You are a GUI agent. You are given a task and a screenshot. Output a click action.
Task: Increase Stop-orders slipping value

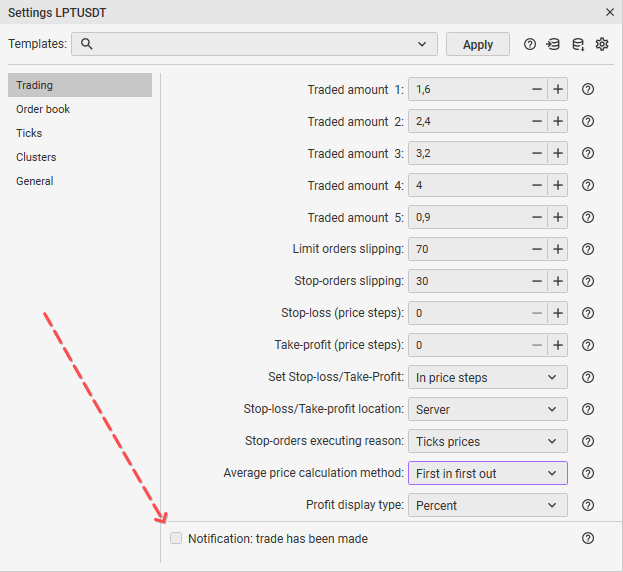pos(557,281)
